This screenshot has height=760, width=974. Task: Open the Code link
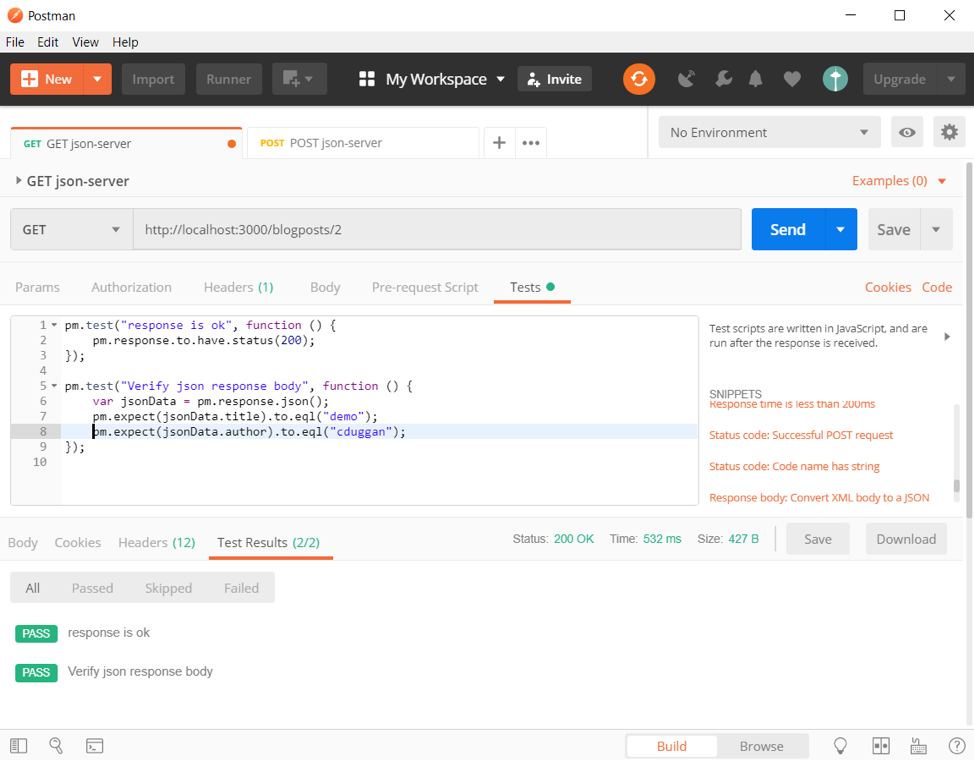[937, 287]
